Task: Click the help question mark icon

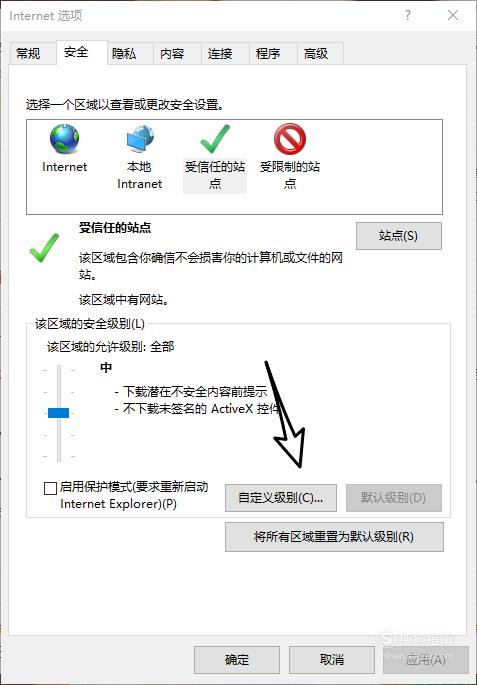Action: click(x=408, y=15)
